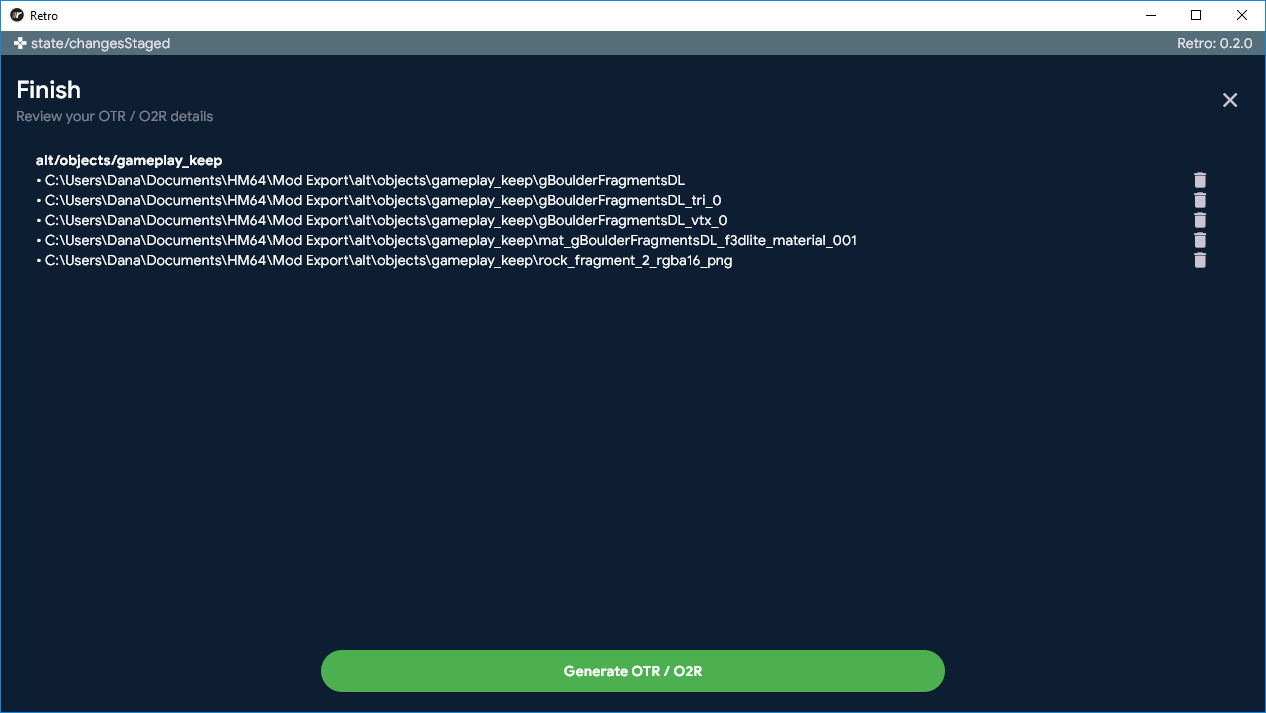Select the gBoulderFragmentsDL_tri_0 file path
The height and width of the screenshot is (713, 1266).
click(382, 200)
